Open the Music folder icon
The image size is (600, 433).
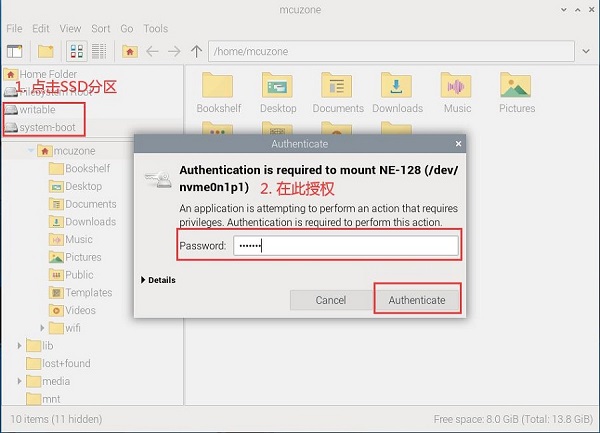(457, 93)
